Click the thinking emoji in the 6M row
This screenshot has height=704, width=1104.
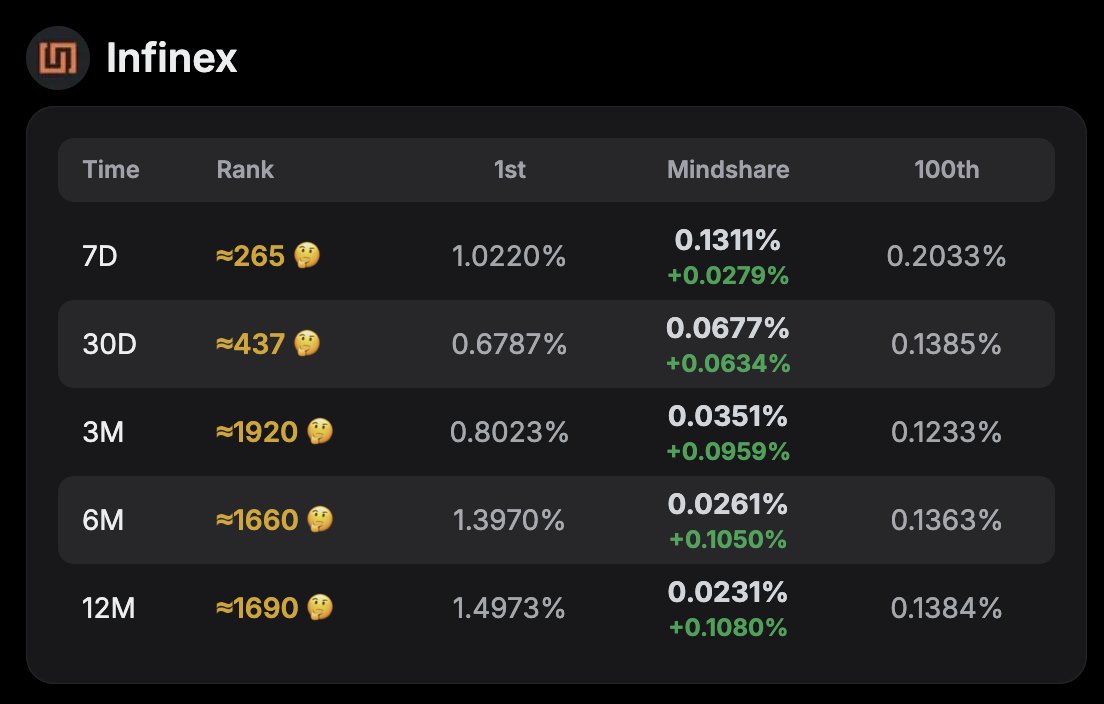tap(320, 520)
